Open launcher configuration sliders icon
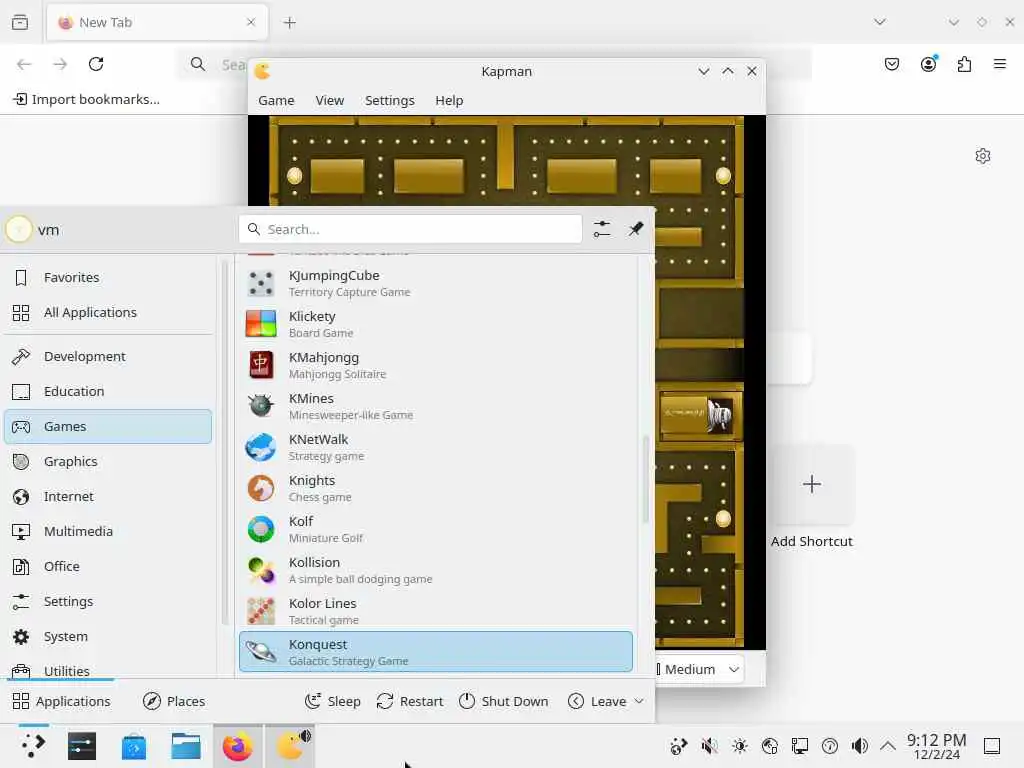This screenshot has height=768, width=1024. tap(602, 229)
